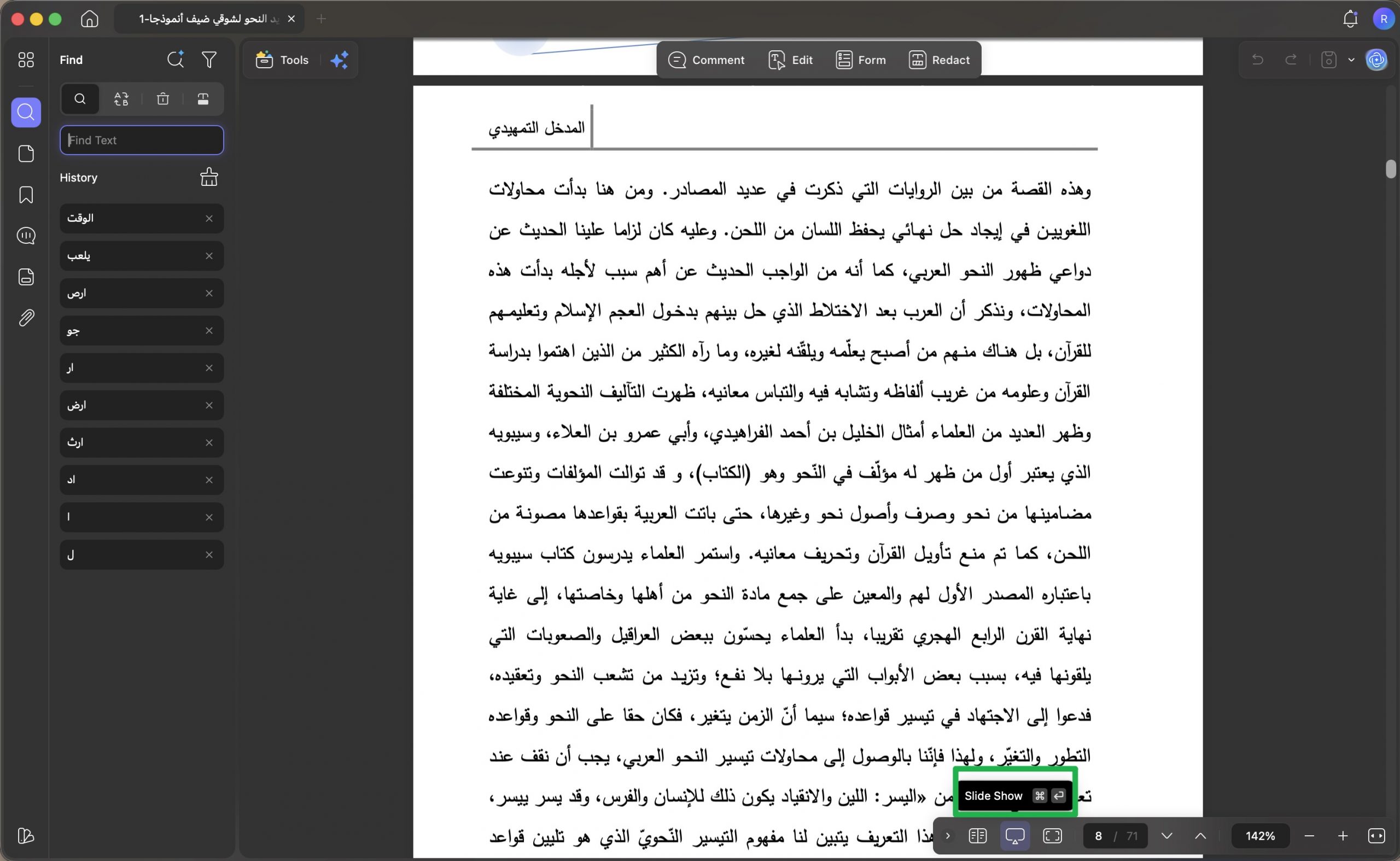Go to next page down arrow
The height and width of the screenshot is (861, 1400).
pyautogui.click(x=1167, y=835)
